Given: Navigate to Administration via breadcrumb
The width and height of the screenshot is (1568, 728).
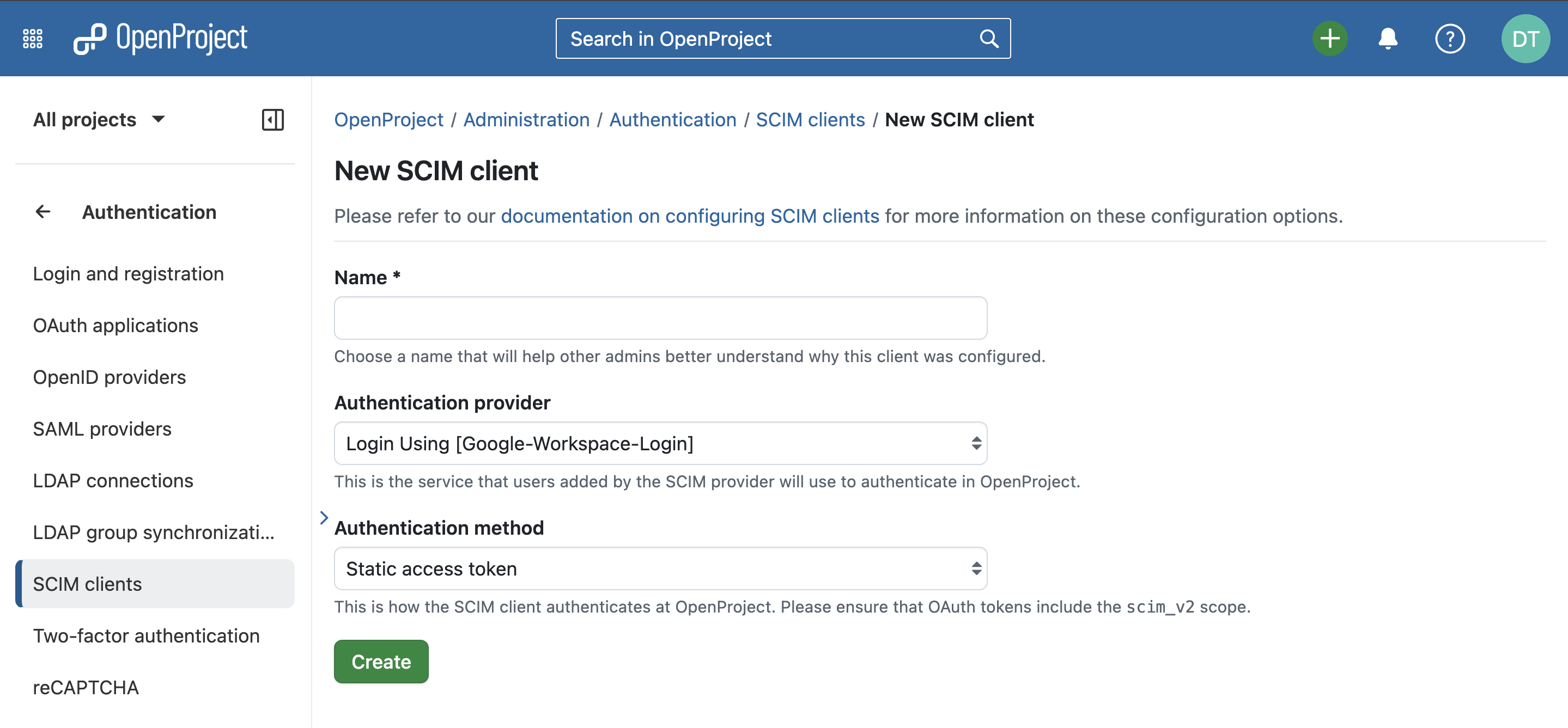Looking at the screenshot, I should pyautogui.click(x=526, y=119).
